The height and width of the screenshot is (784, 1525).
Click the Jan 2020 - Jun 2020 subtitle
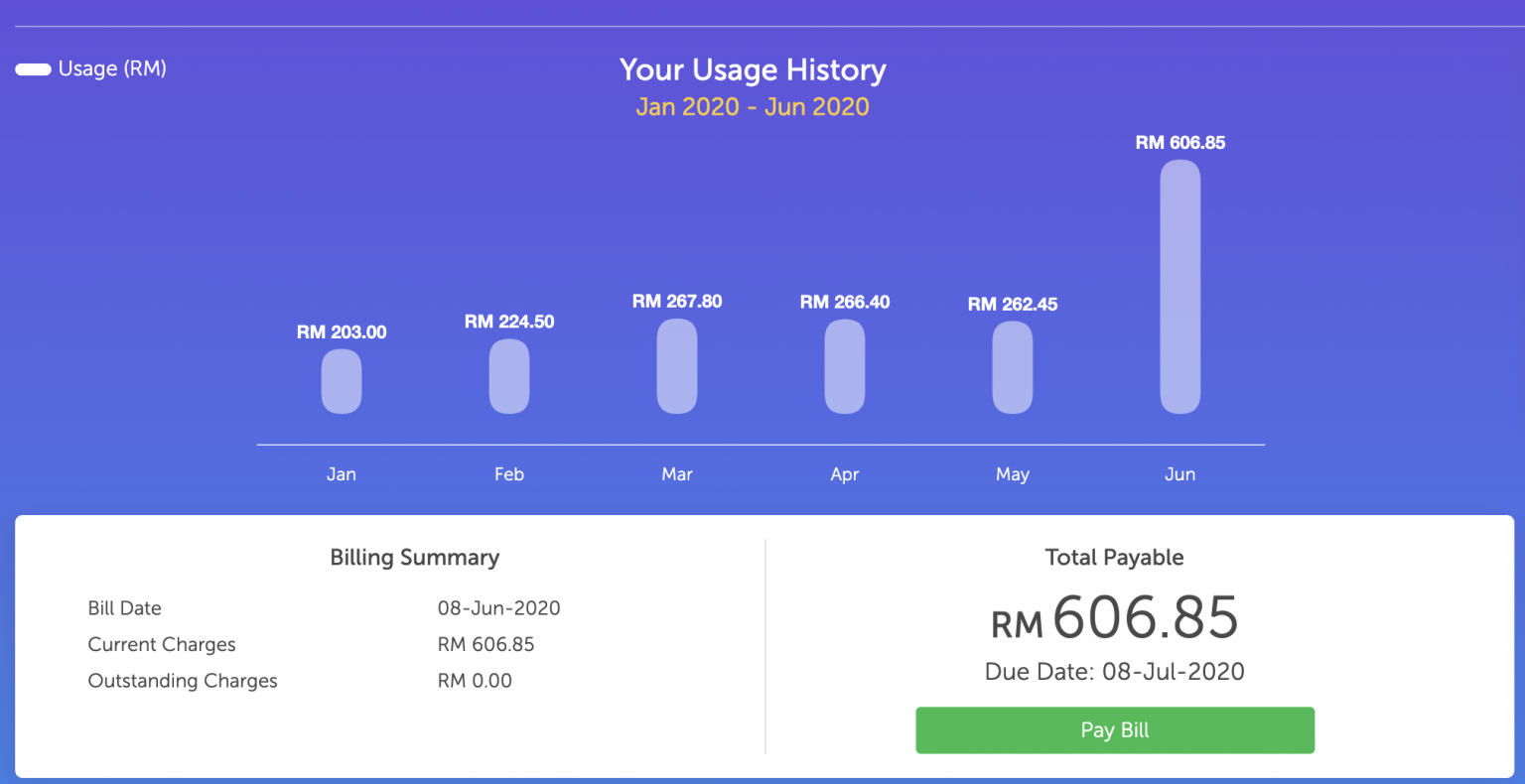coord(752,106)
